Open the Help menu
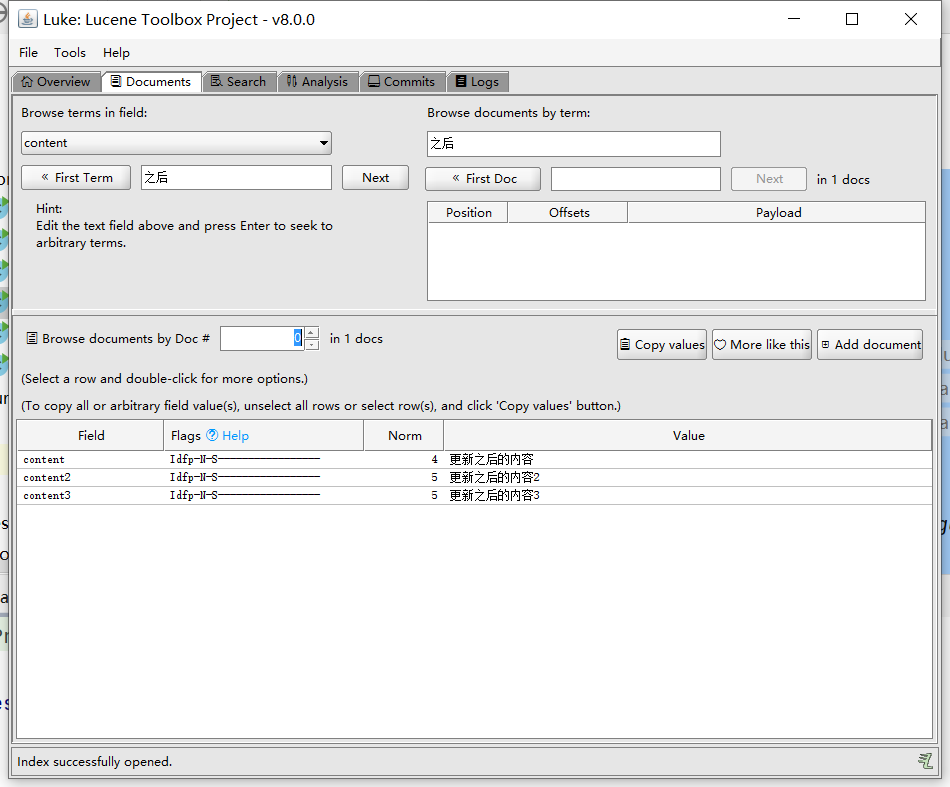Viewport: 950px width, 787px height. coord(116,53)
